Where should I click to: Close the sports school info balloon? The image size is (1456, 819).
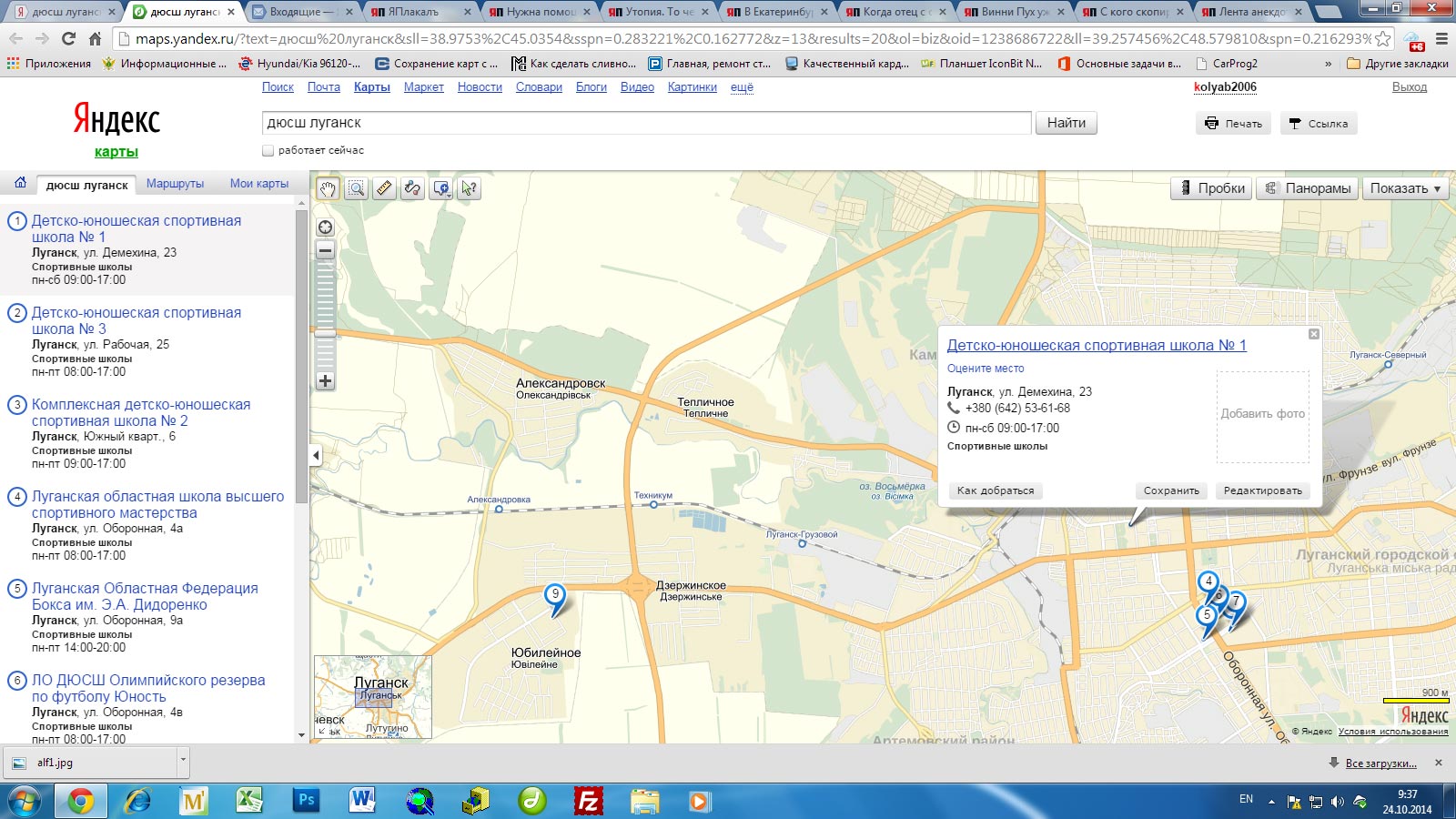1313,334
